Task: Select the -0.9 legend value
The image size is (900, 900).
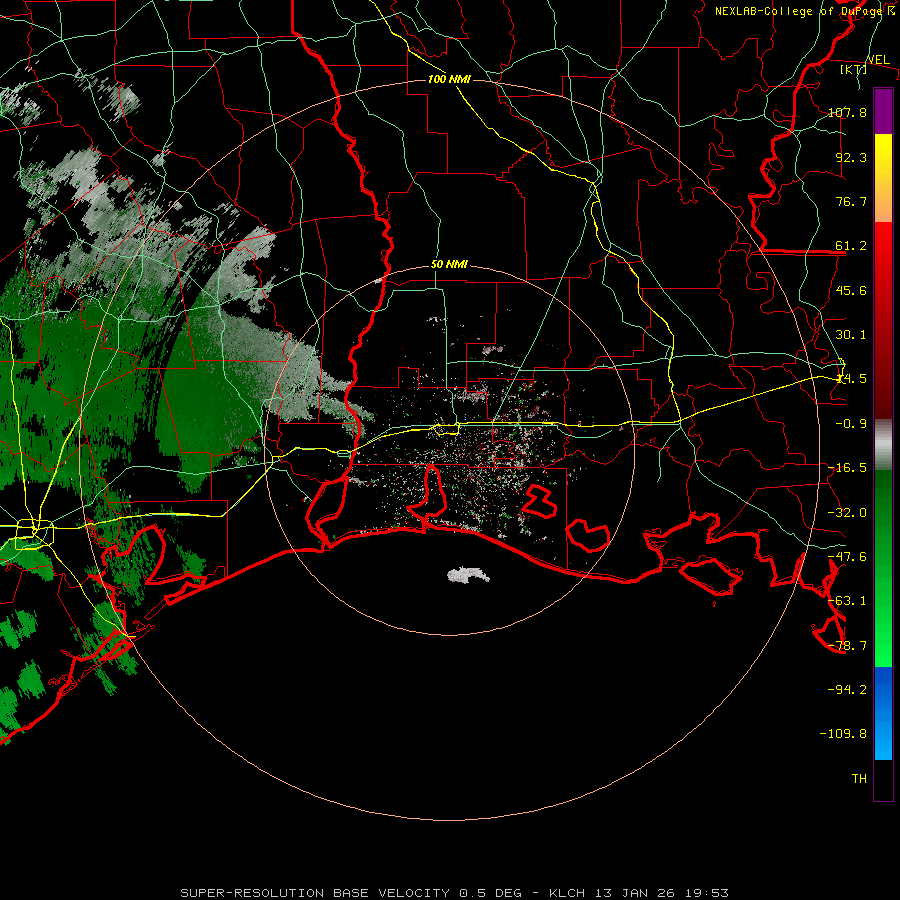Action: click(x=851, y=424)
